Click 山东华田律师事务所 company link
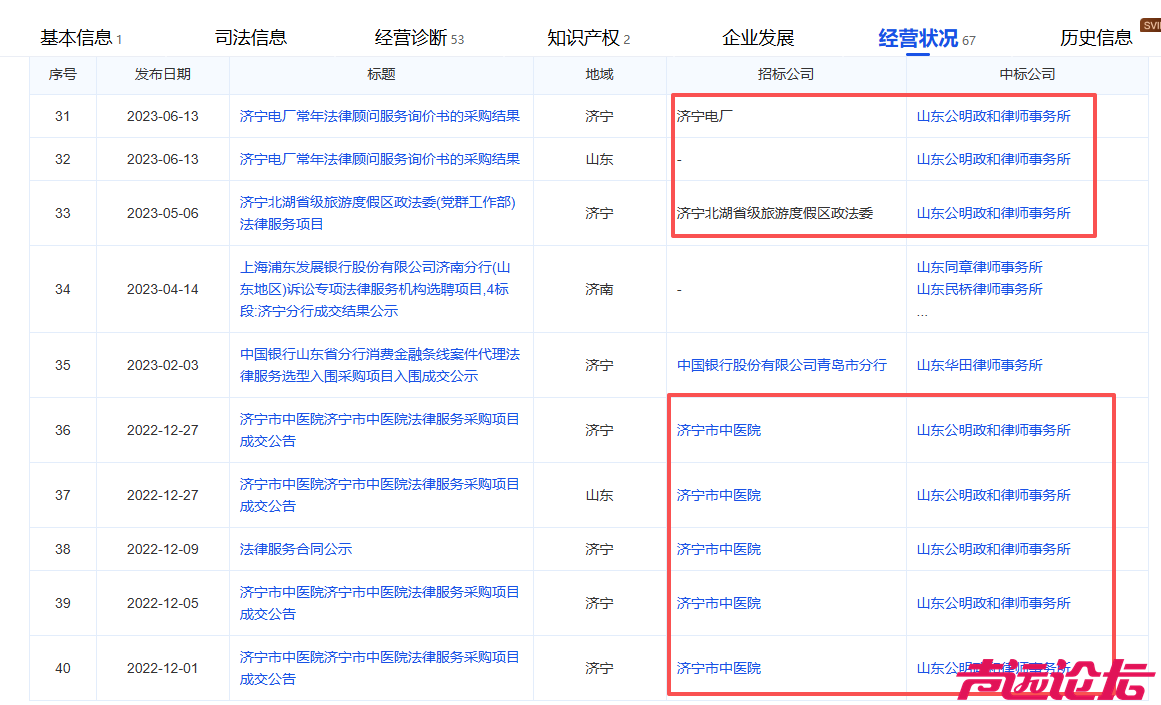This screenshot has width=1161, height=705. click(980, 365)
